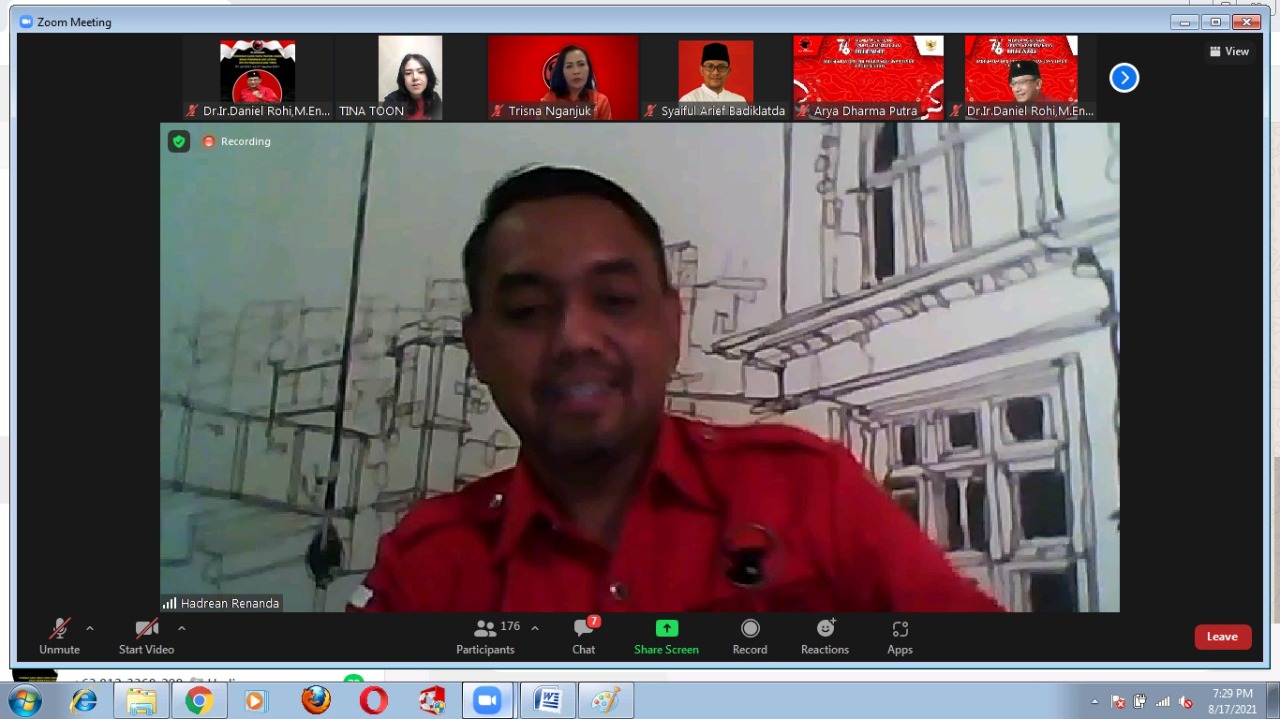Start Video camera toggle

(x=146, y=636)
